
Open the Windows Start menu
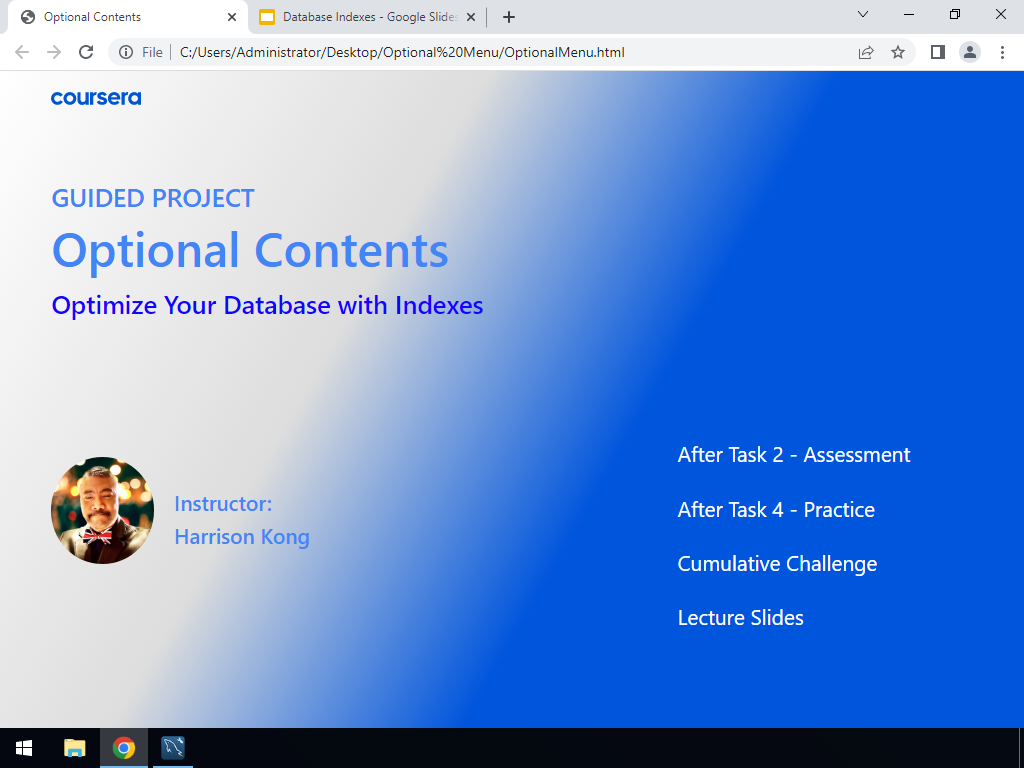(24, 748)
